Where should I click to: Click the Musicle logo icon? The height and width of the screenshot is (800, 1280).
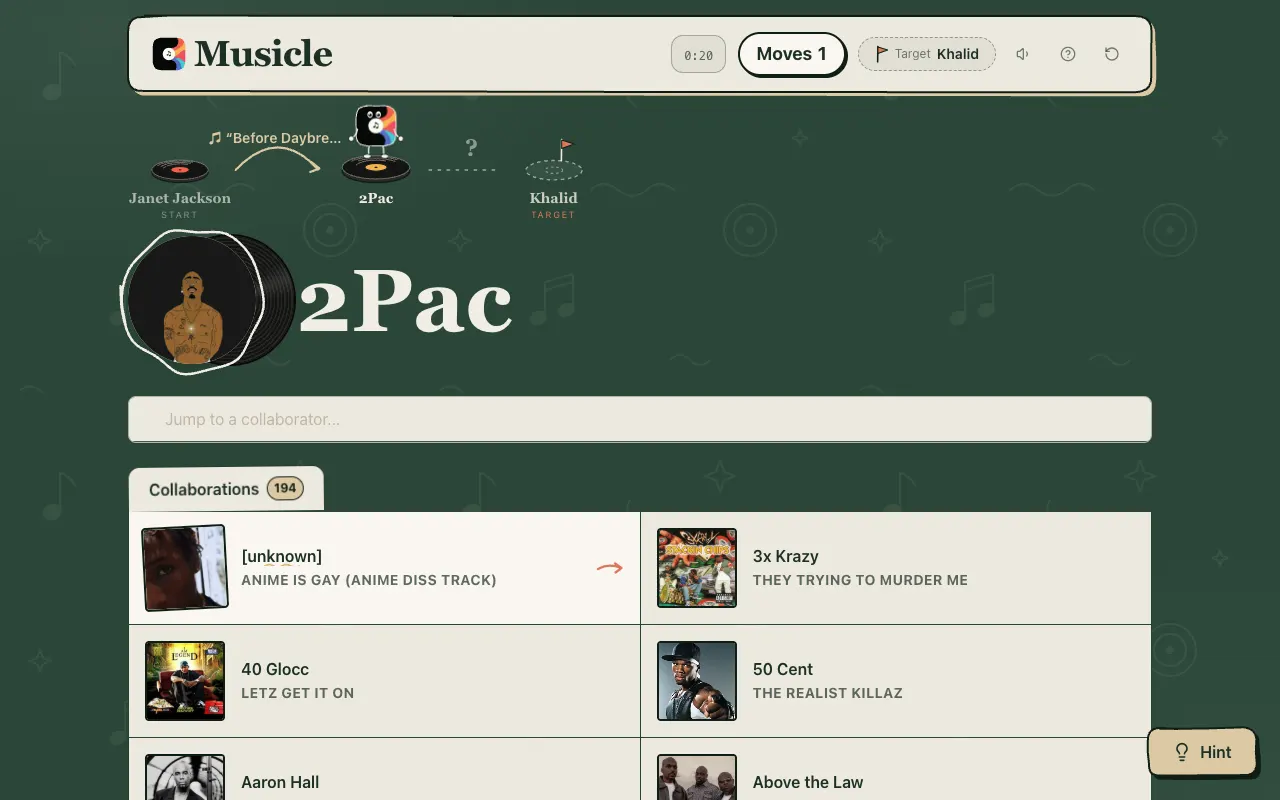pyautogui.click(x=169, y=54)
